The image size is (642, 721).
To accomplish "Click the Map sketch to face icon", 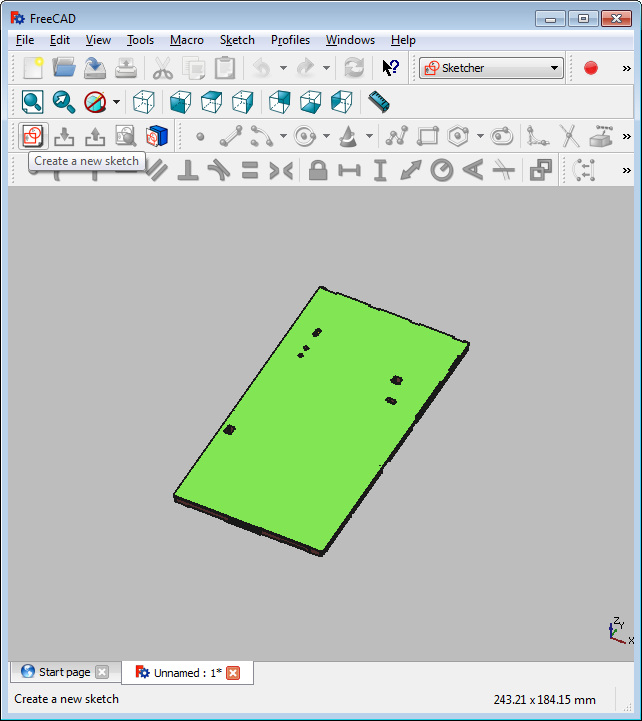I will (x=157, y=136).
